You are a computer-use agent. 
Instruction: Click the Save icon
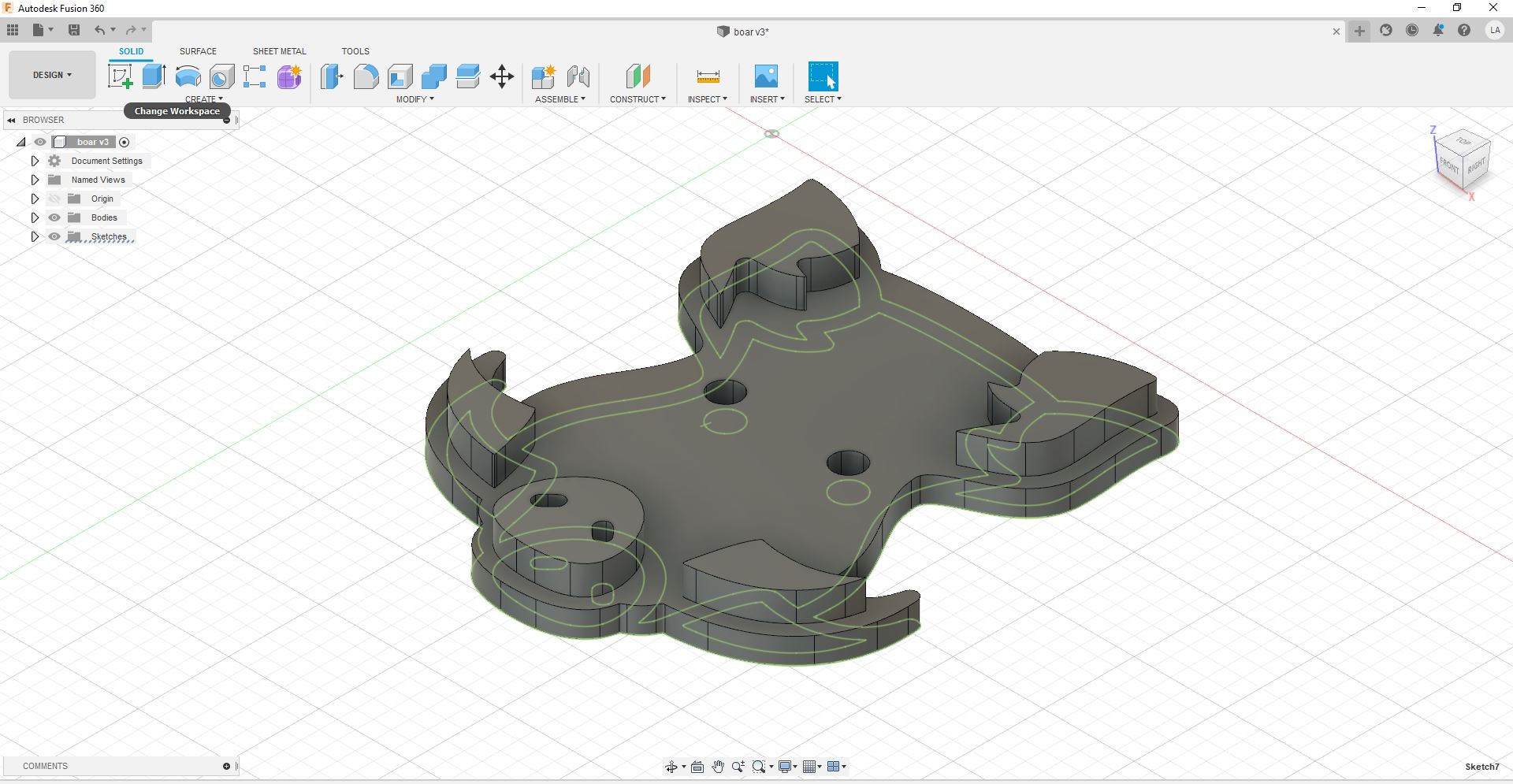click(74, 30)
